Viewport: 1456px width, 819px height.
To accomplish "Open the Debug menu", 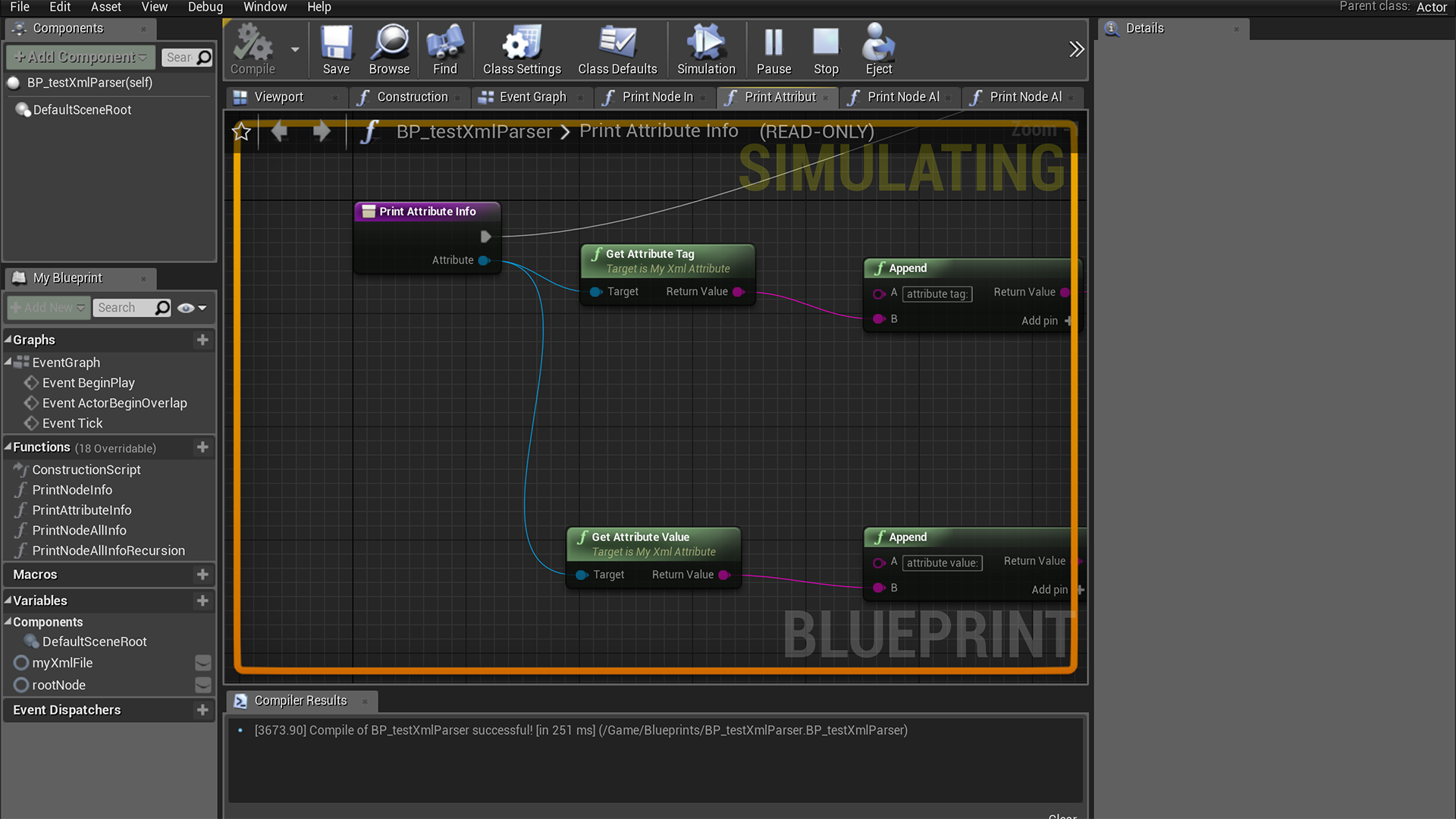I will pyautogui.click(x=205, y=7).
